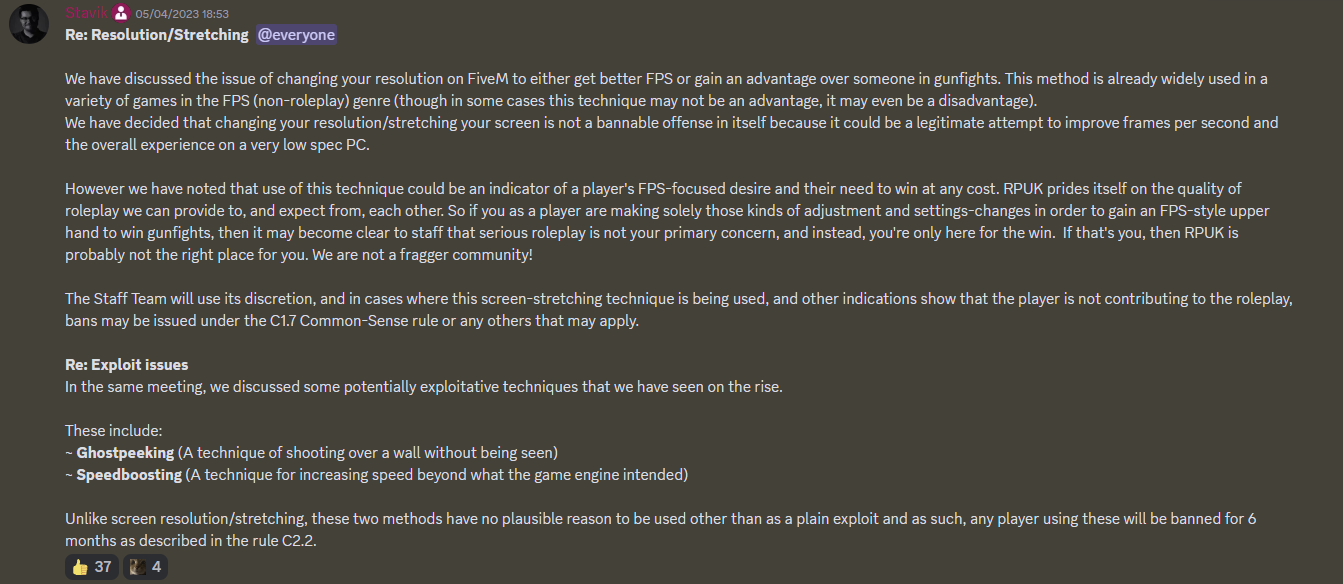Click the 05/04/2023 18:53 timestamp
The width and height of the screenshot is (1343, 584).
point(182,14)
